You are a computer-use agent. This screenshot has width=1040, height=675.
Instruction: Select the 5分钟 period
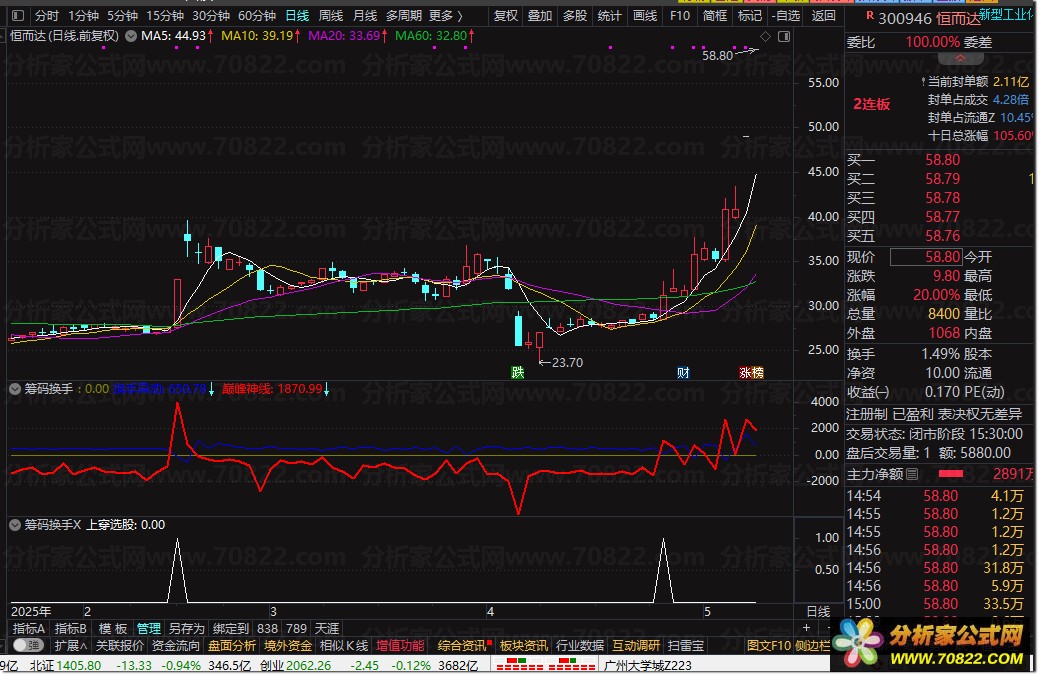click(x=122, y=15)
